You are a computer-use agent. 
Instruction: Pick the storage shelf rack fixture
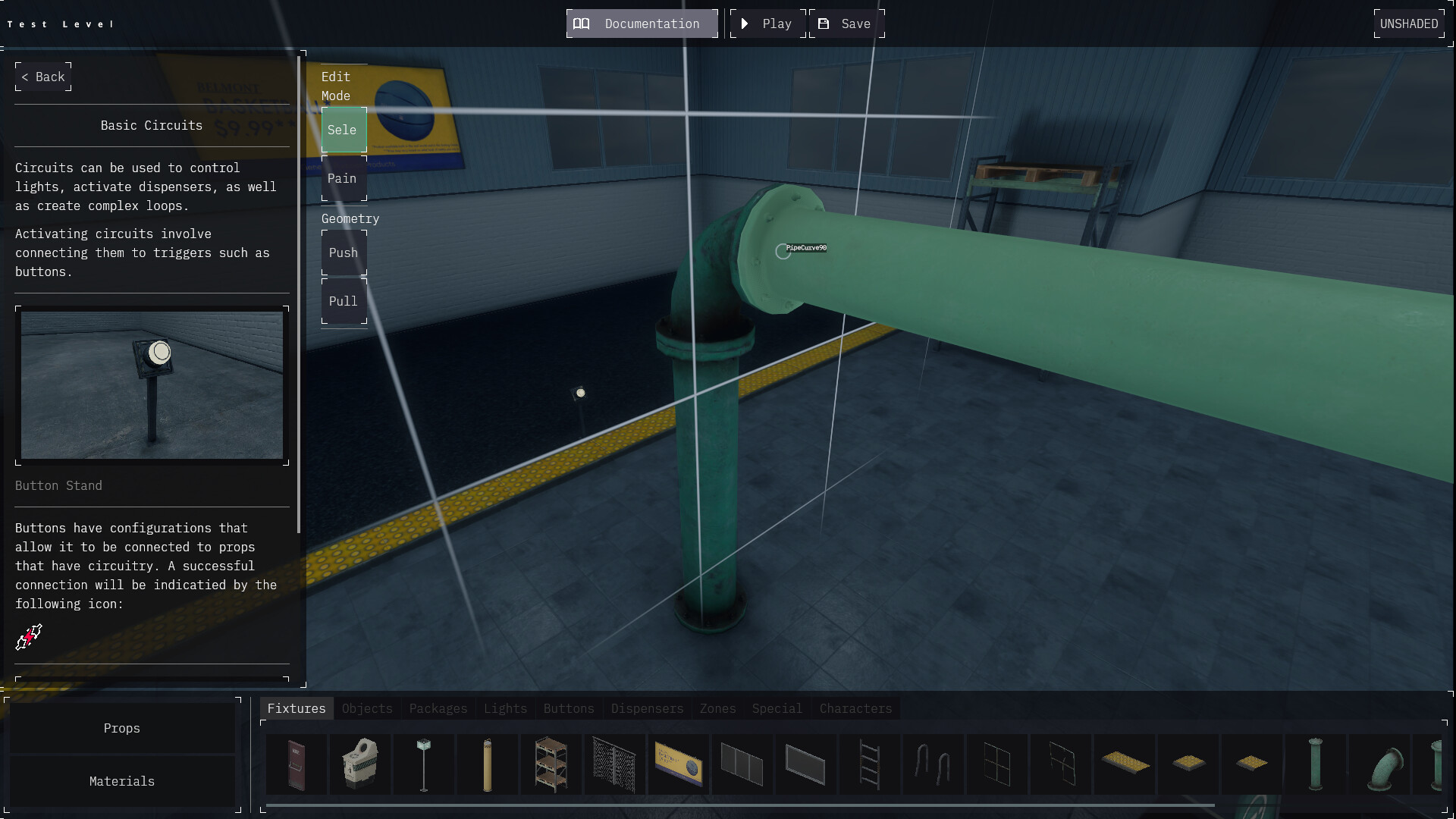point(551,764)
